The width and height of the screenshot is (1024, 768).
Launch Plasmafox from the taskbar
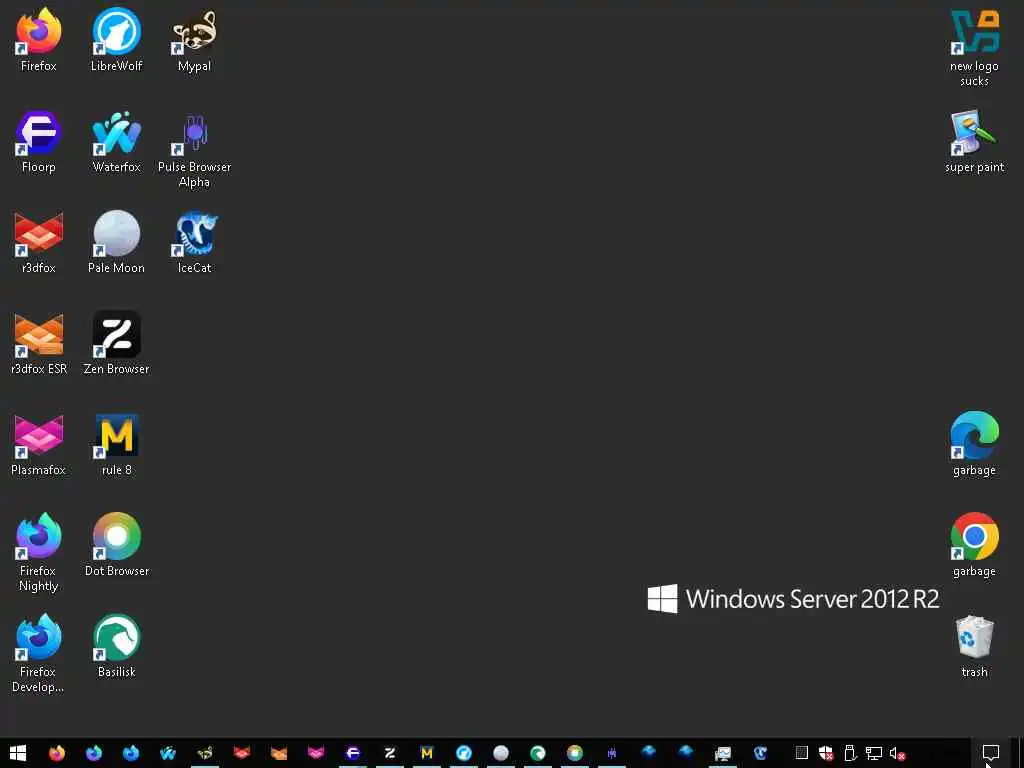[315, 753]
